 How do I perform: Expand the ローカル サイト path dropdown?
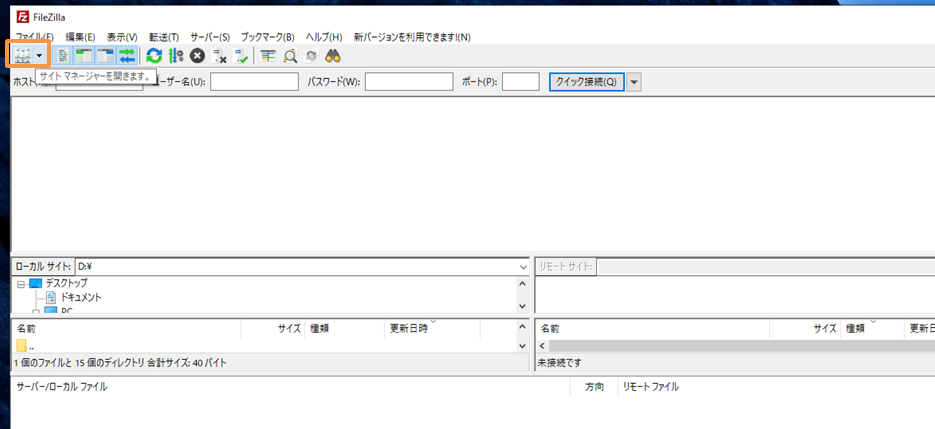tap(523, 267)
